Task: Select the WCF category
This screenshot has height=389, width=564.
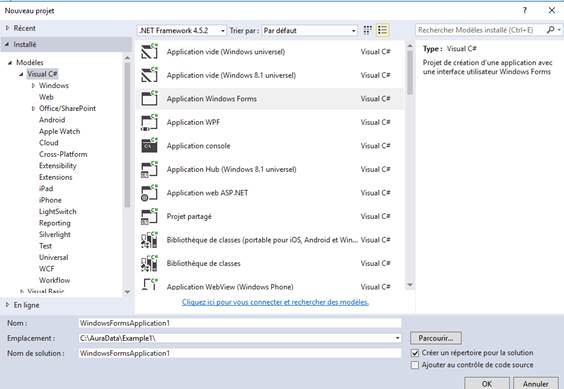Action: click(x=46, y=269)
